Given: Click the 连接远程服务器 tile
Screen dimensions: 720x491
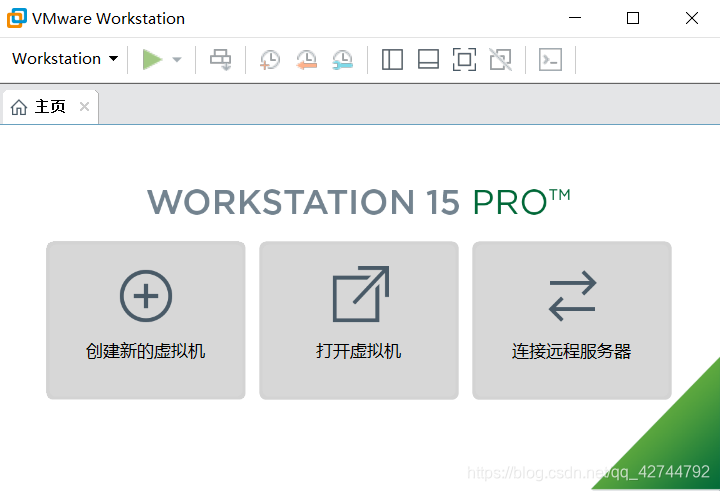Looking at the screenshot, I should pos(572,320).
